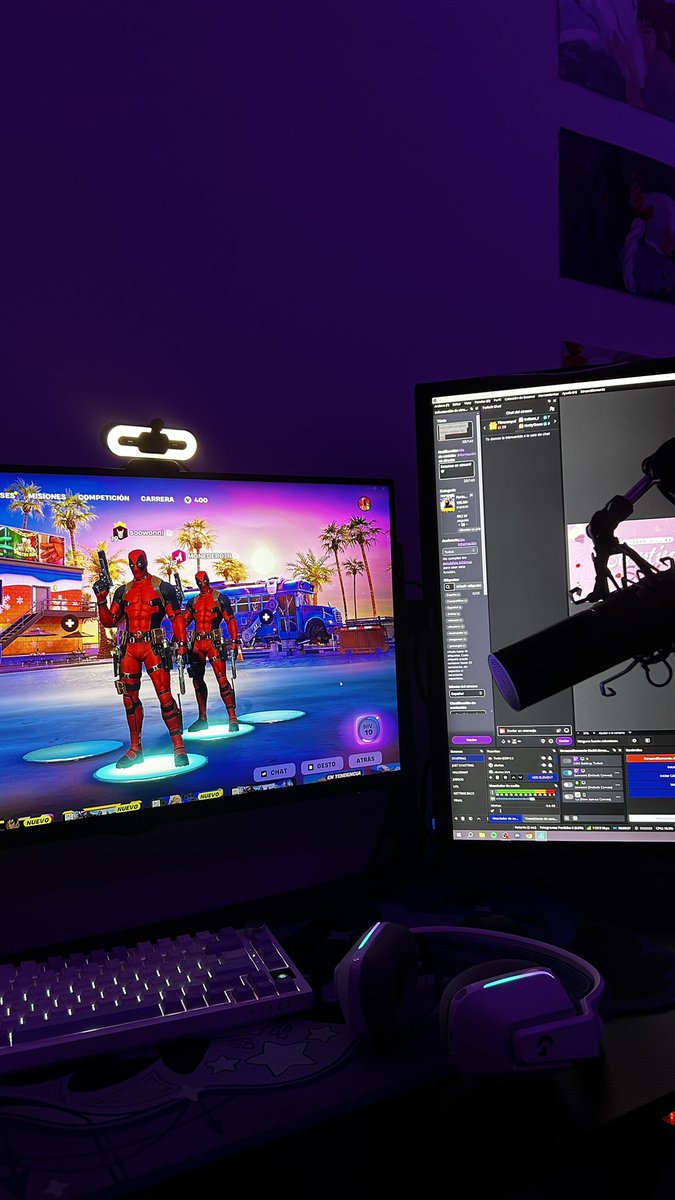This screenshot has width=675, height=1200.
Task: Click the 400 V-Bucks balance in Fortnite
Action: (x=196, y=499)
